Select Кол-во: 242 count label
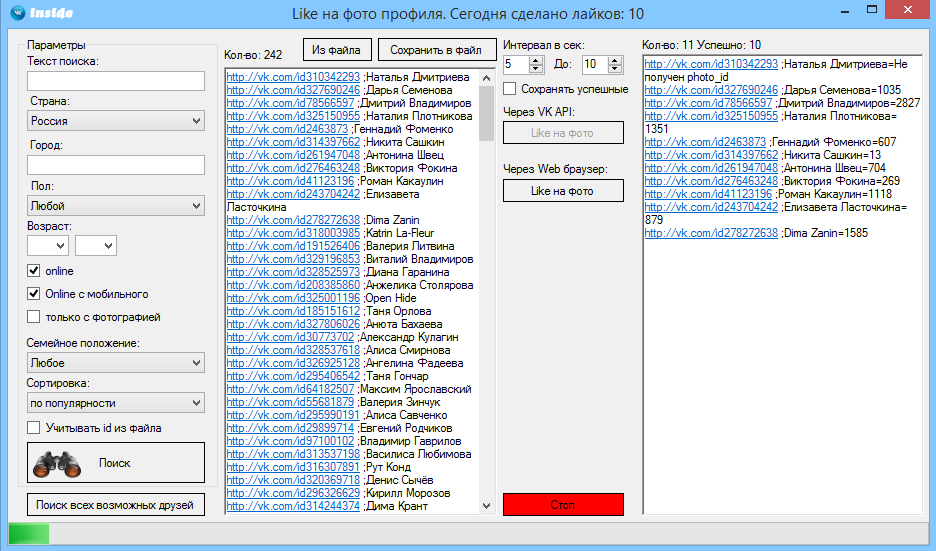This screenshot has width=936, height=551. (253, 55)
